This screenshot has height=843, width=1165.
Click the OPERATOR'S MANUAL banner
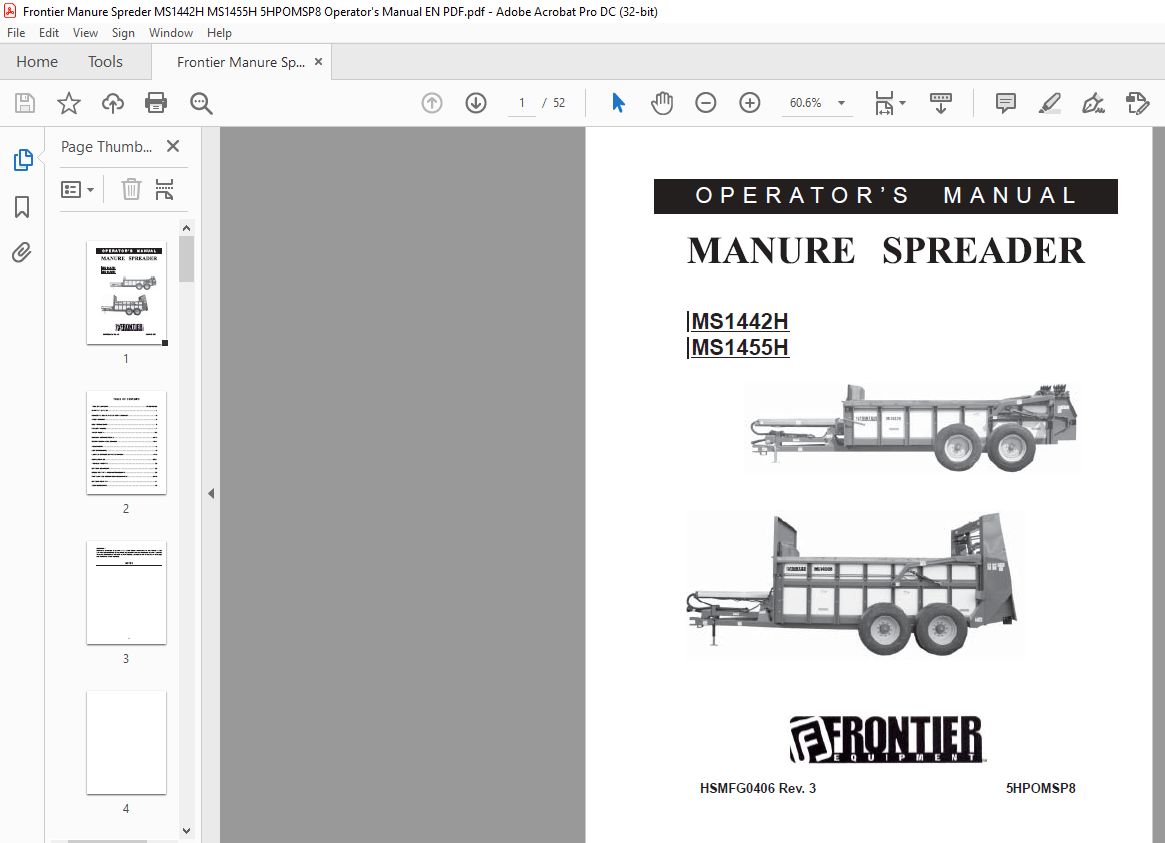click(886, 196)
